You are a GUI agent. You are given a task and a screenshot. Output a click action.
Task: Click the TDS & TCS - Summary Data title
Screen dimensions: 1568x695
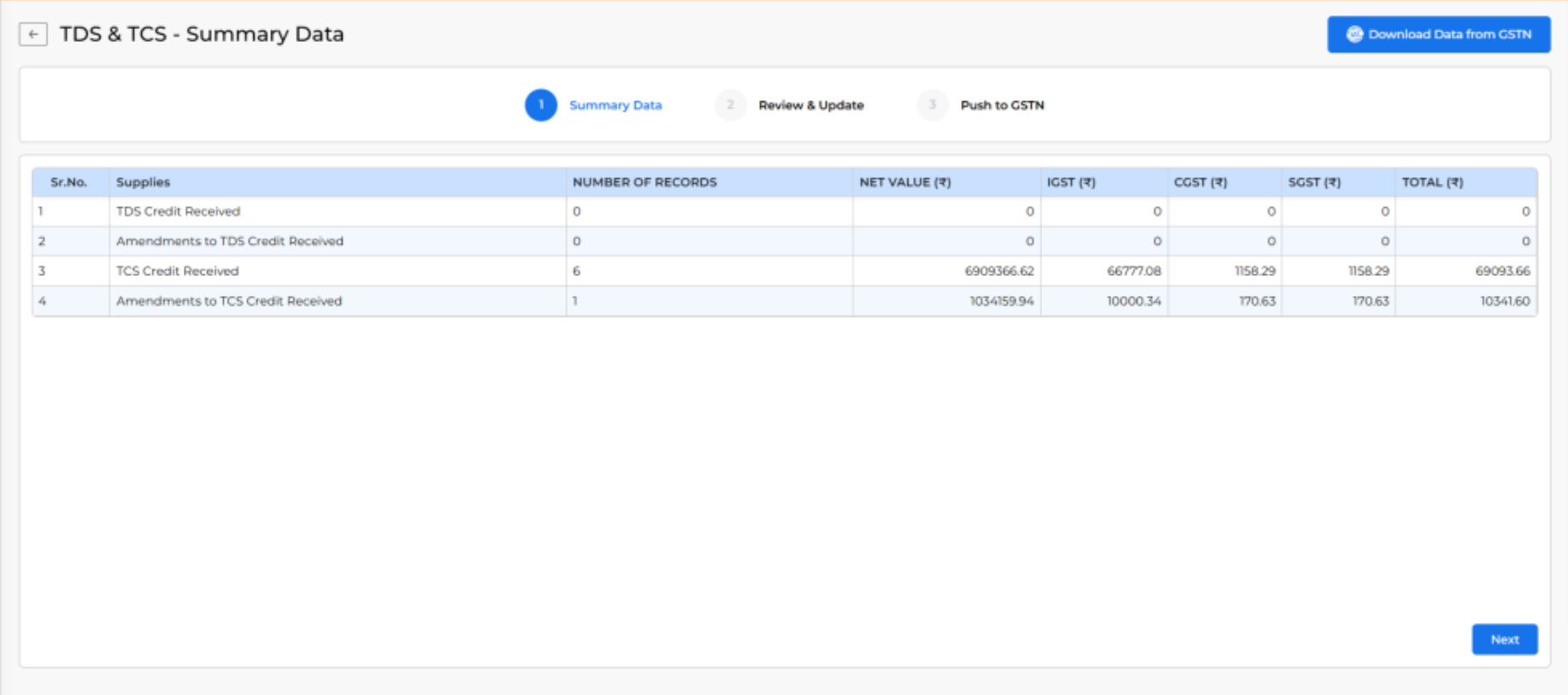(x=202, y=34)
